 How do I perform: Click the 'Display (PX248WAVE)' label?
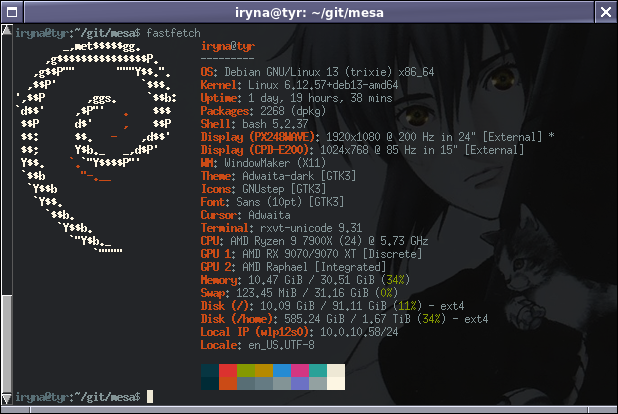(258, 137)
